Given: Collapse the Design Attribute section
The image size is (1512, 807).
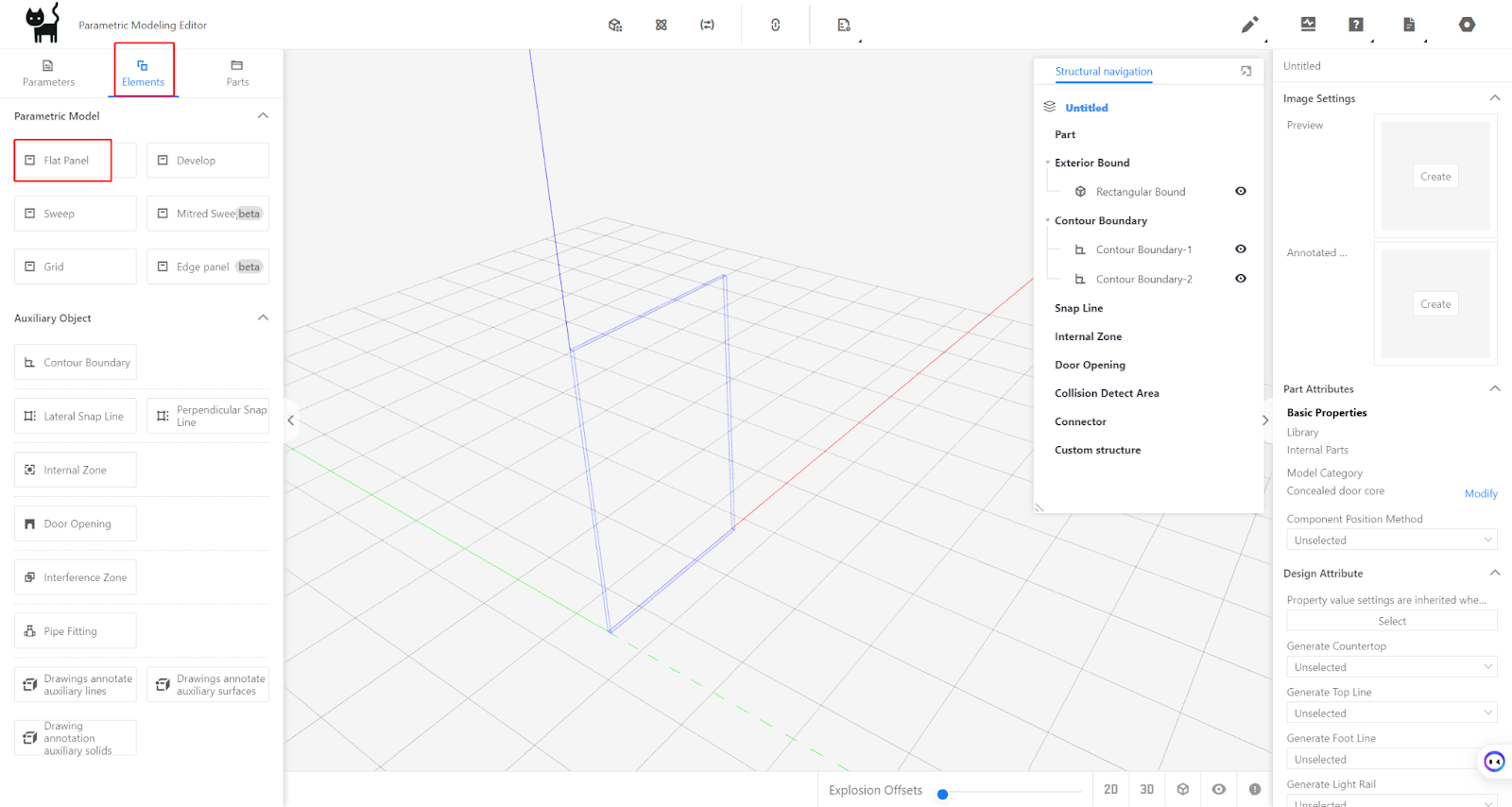Looking at the screenshot, I should 1495,573.
